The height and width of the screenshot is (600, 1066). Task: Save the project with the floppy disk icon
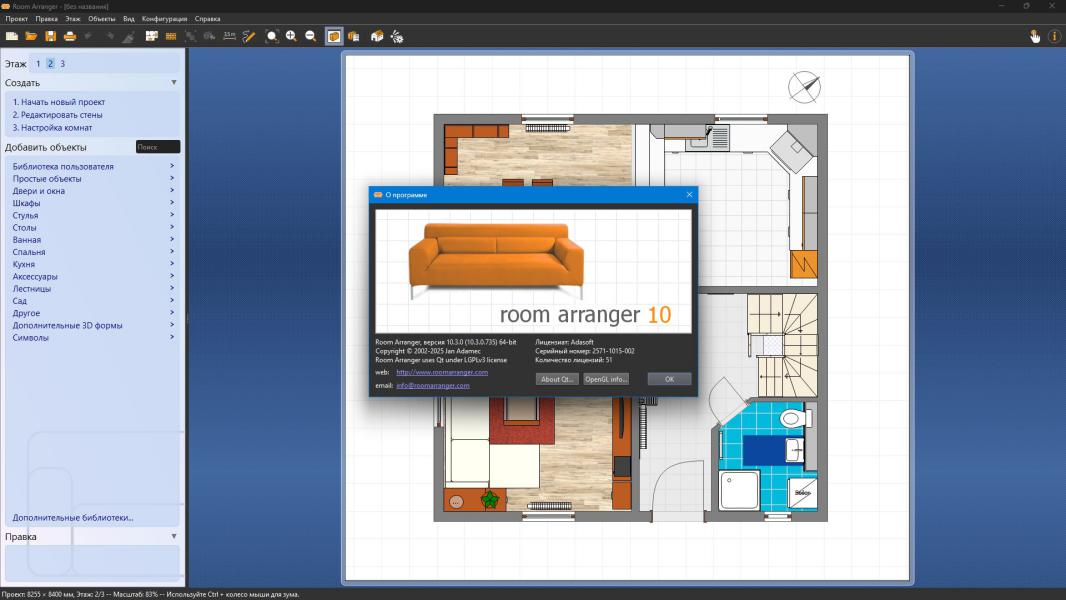point(50,36)
